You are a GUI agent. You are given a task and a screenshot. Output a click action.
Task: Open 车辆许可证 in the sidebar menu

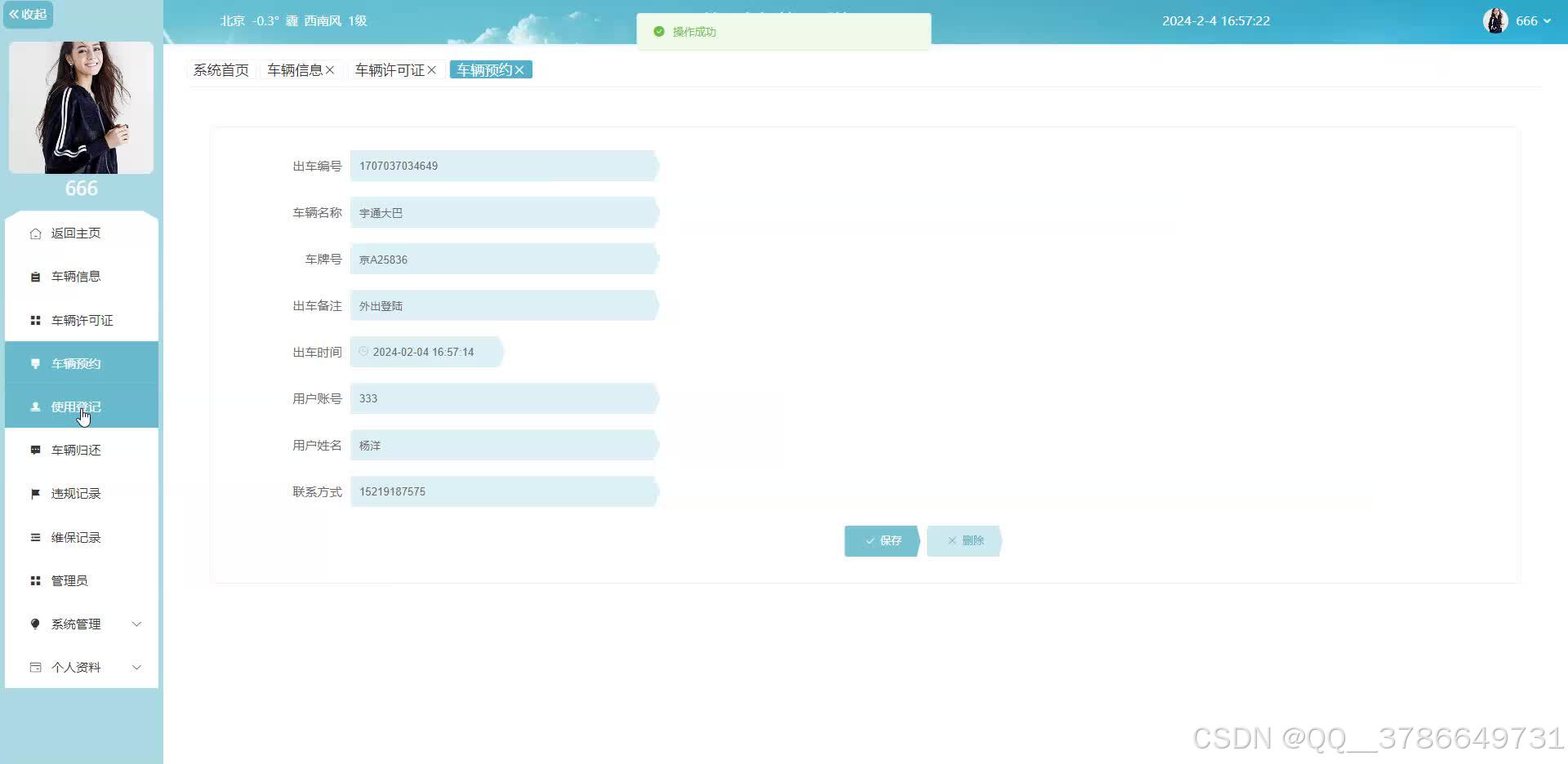(x=82, y=320)
